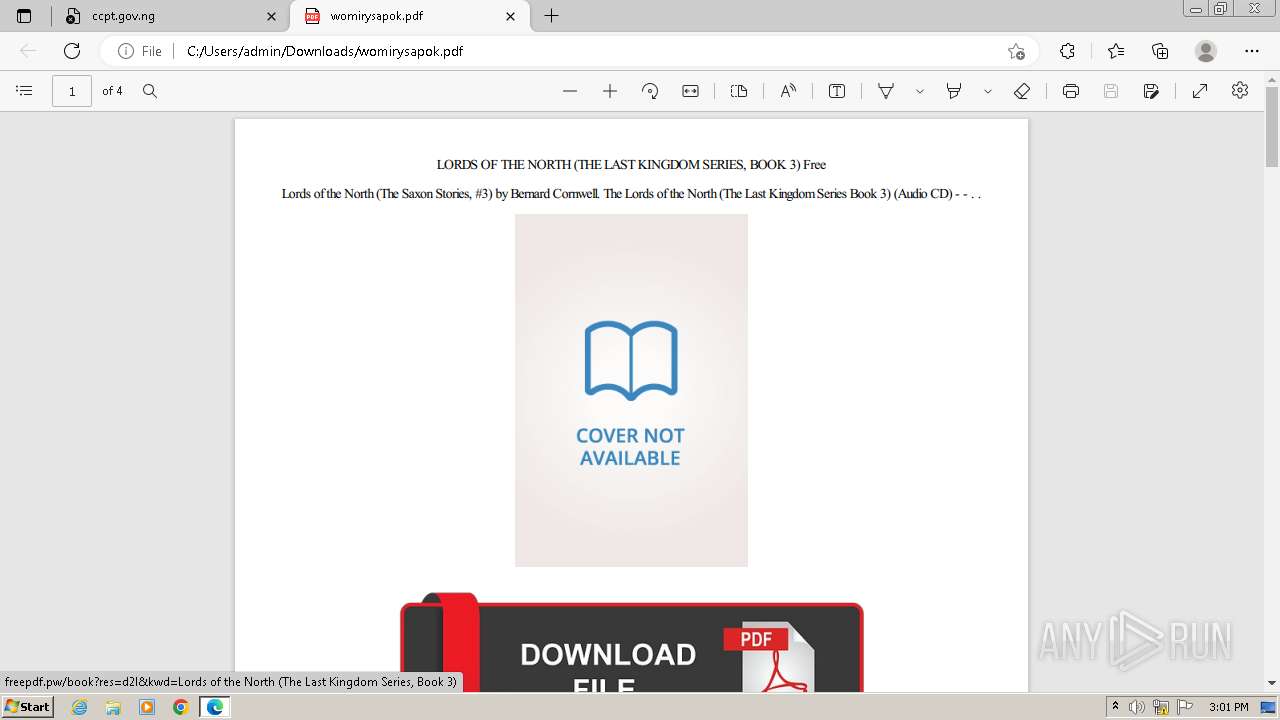1280x720 pixels.
Task: Open the browser Extensions menu
Action: [x=1067, y=51]
